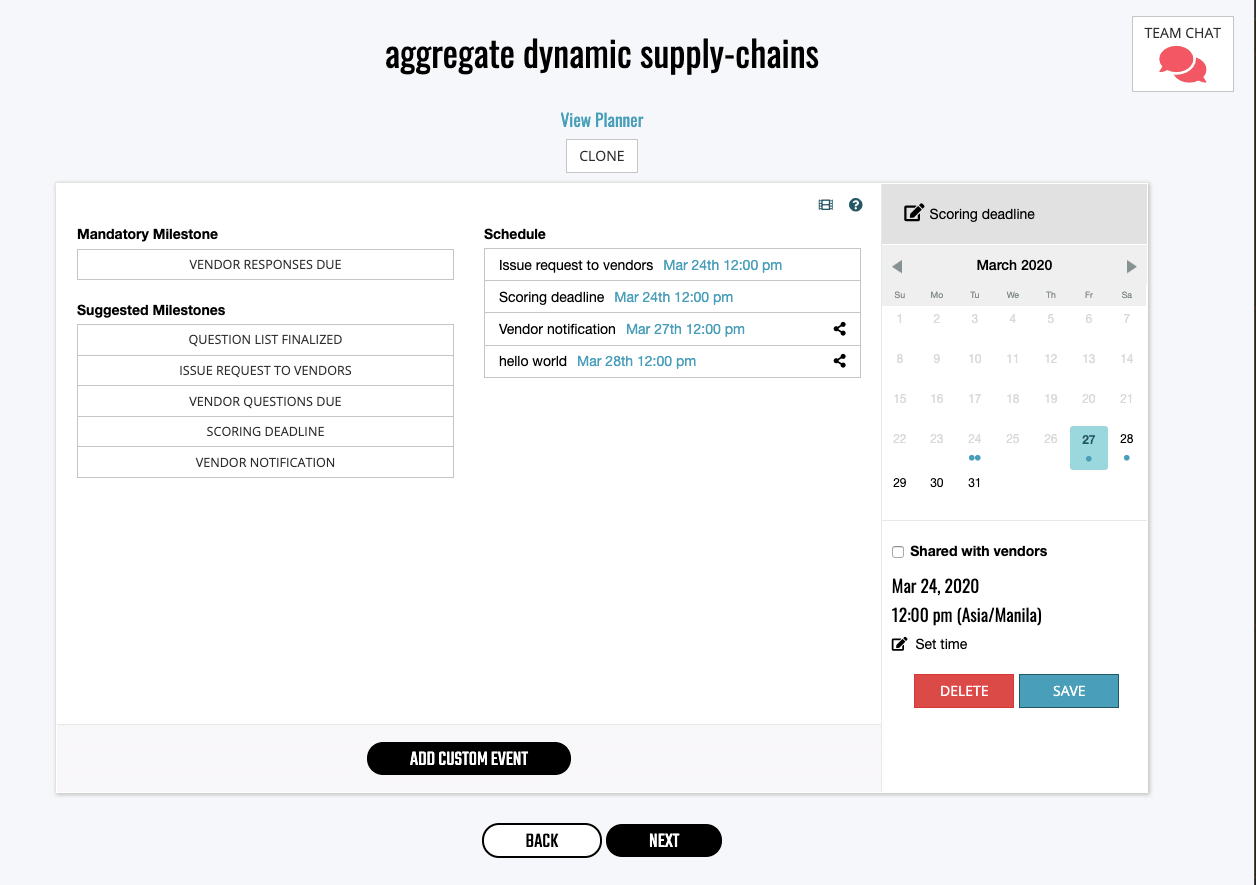Open View Planner link
Viewport: 1256px width, 885px height.
tap(602, 120)
